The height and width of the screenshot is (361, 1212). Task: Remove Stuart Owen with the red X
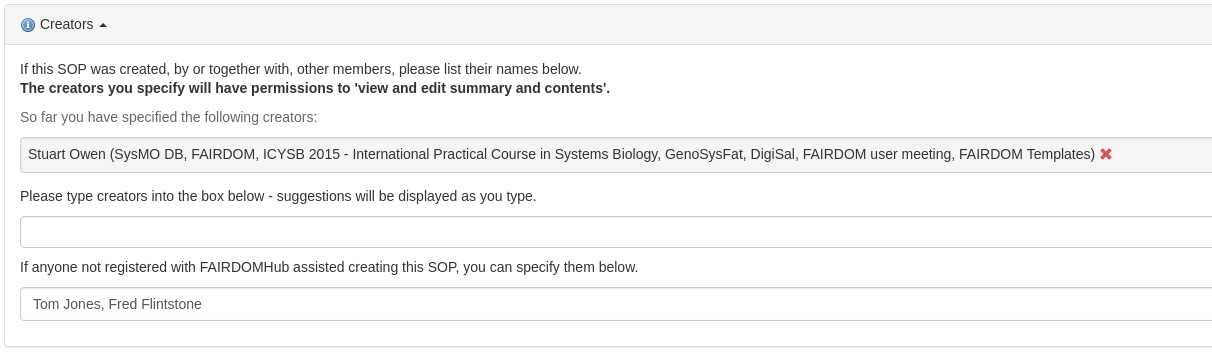point(1106,154)
